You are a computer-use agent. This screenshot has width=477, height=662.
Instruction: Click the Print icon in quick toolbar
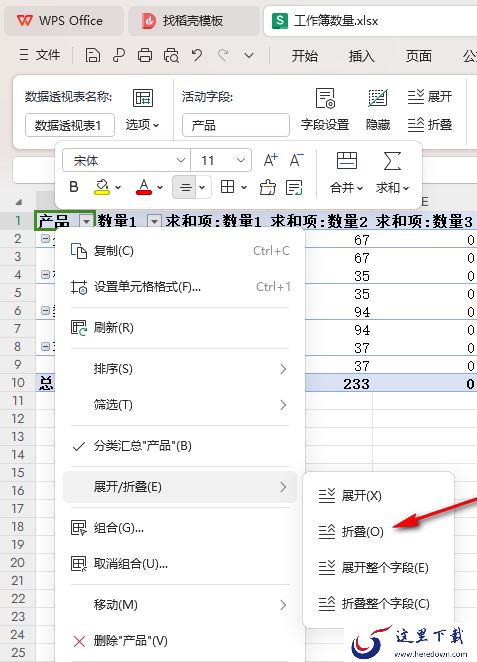pos(145,55)
